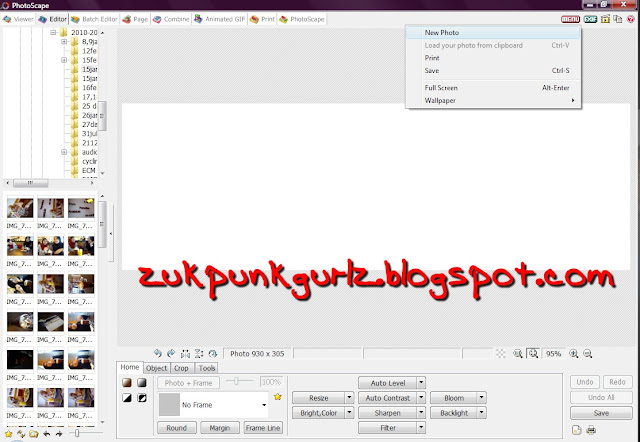640x442 pixels.
Task: Click the arbitrary rotate icon
Action: click(x=213, y=353)
